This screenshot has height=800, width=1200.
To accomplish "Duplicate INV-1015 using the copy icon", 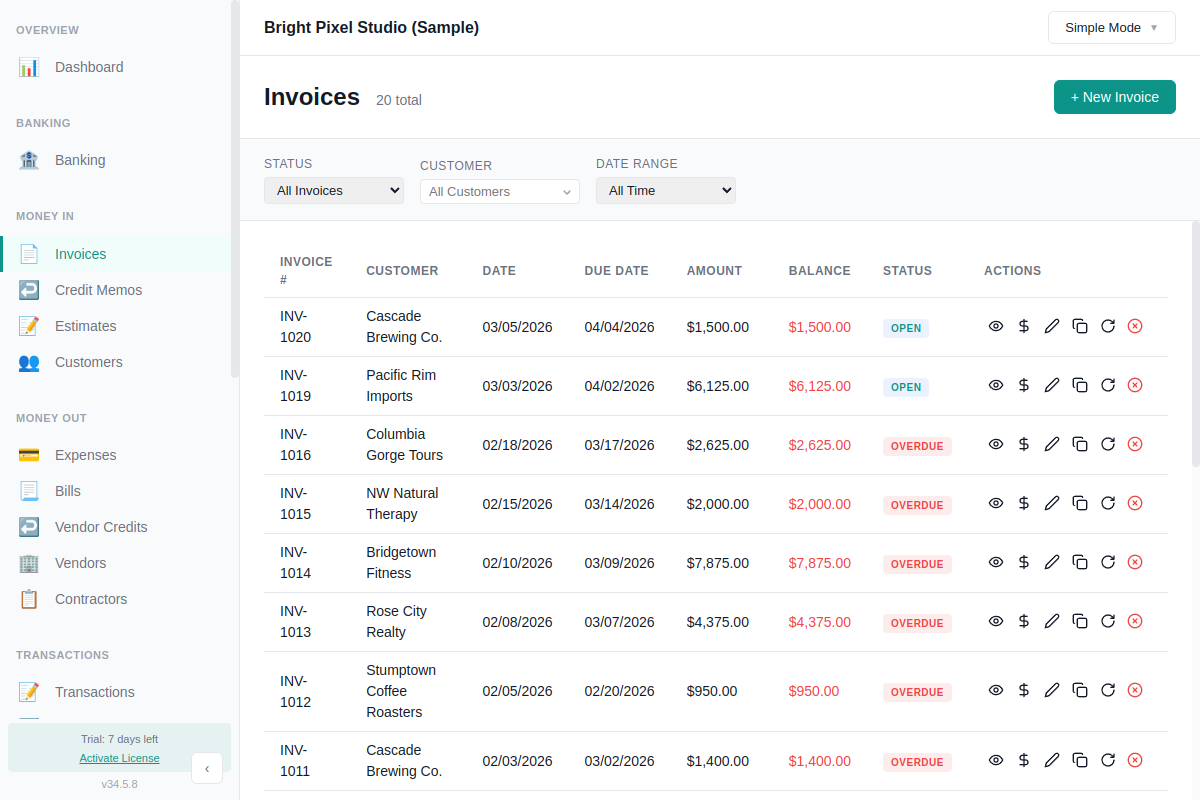I will click(x=1080, y=503).
